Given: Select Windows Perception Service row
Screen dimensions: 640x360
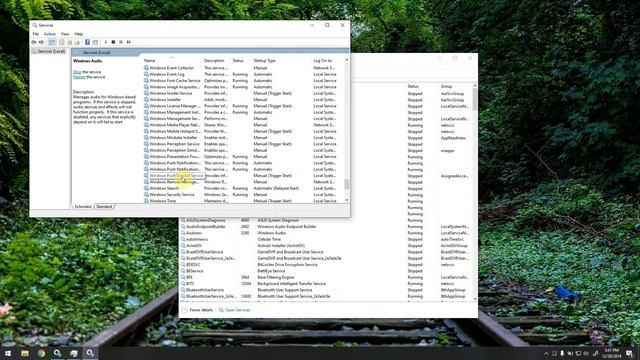Looking at the screenshot, I should coord(244,144).
